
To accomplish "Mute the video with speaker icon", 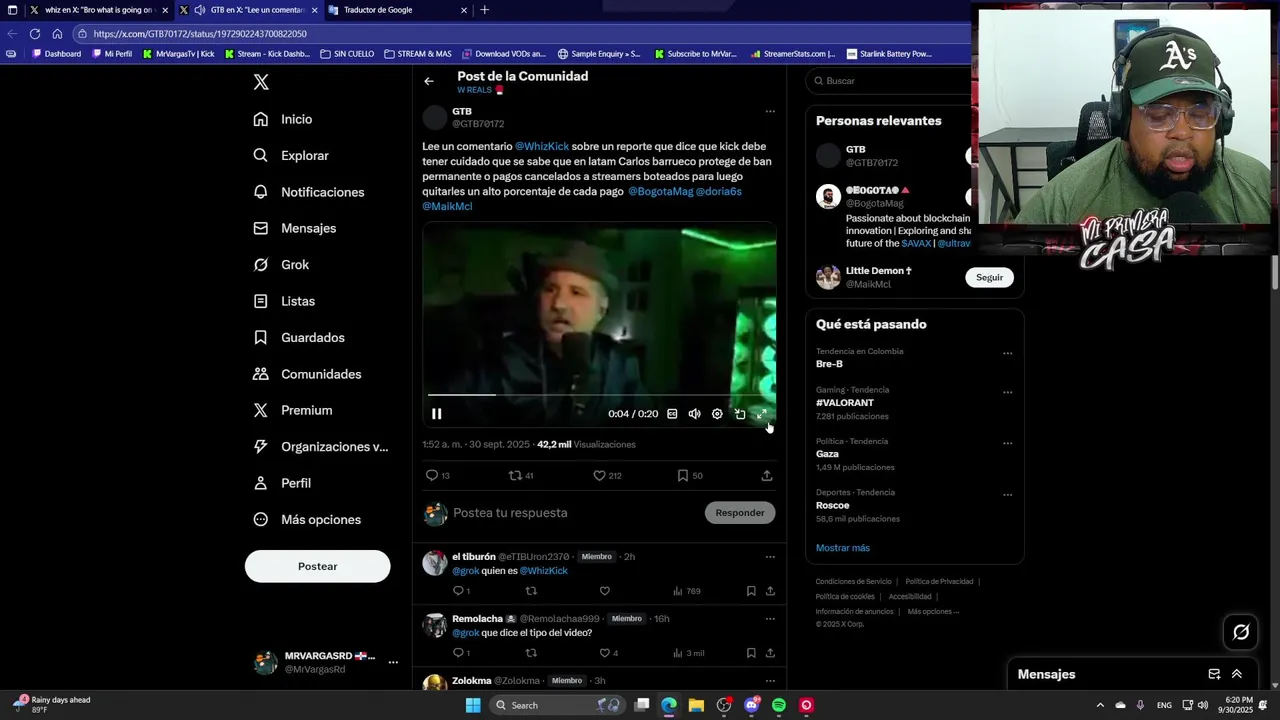I will (694, 414).
